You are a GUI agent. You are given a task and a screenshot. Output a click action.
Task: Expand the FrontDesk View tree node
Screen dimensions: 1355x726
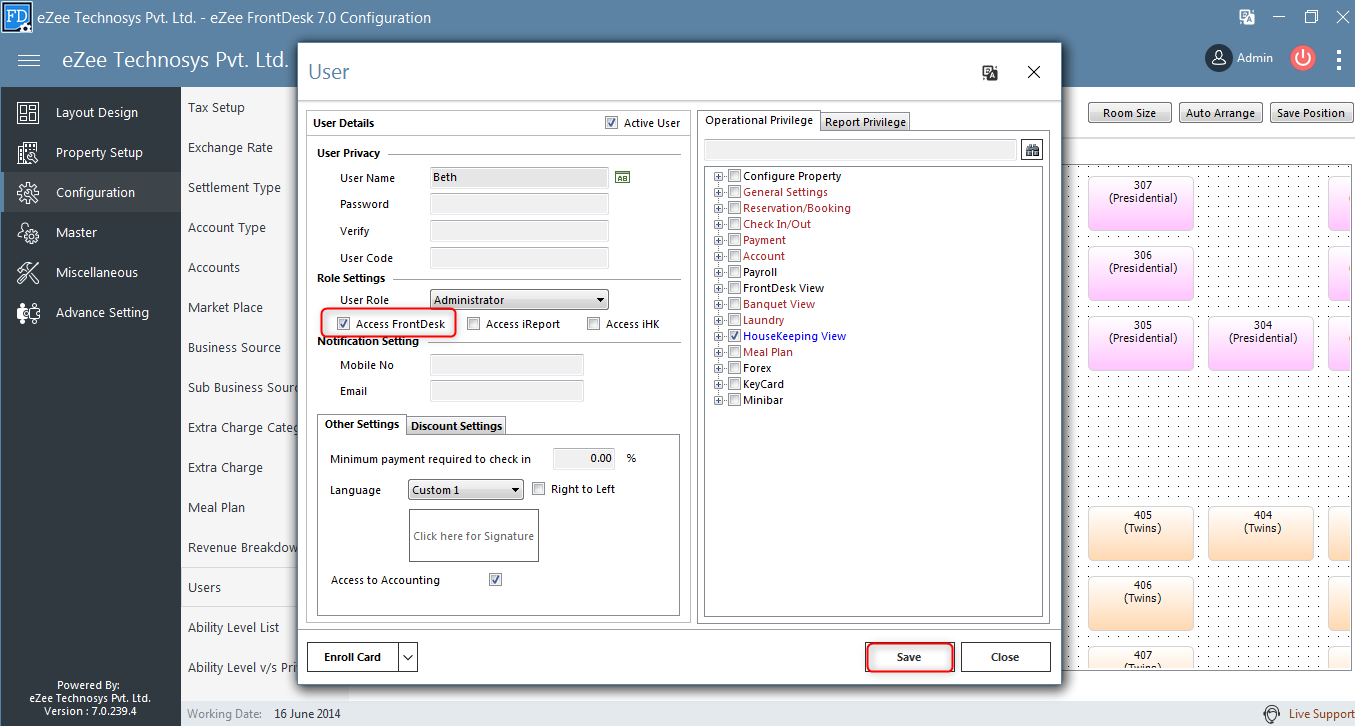pos(718,288)
